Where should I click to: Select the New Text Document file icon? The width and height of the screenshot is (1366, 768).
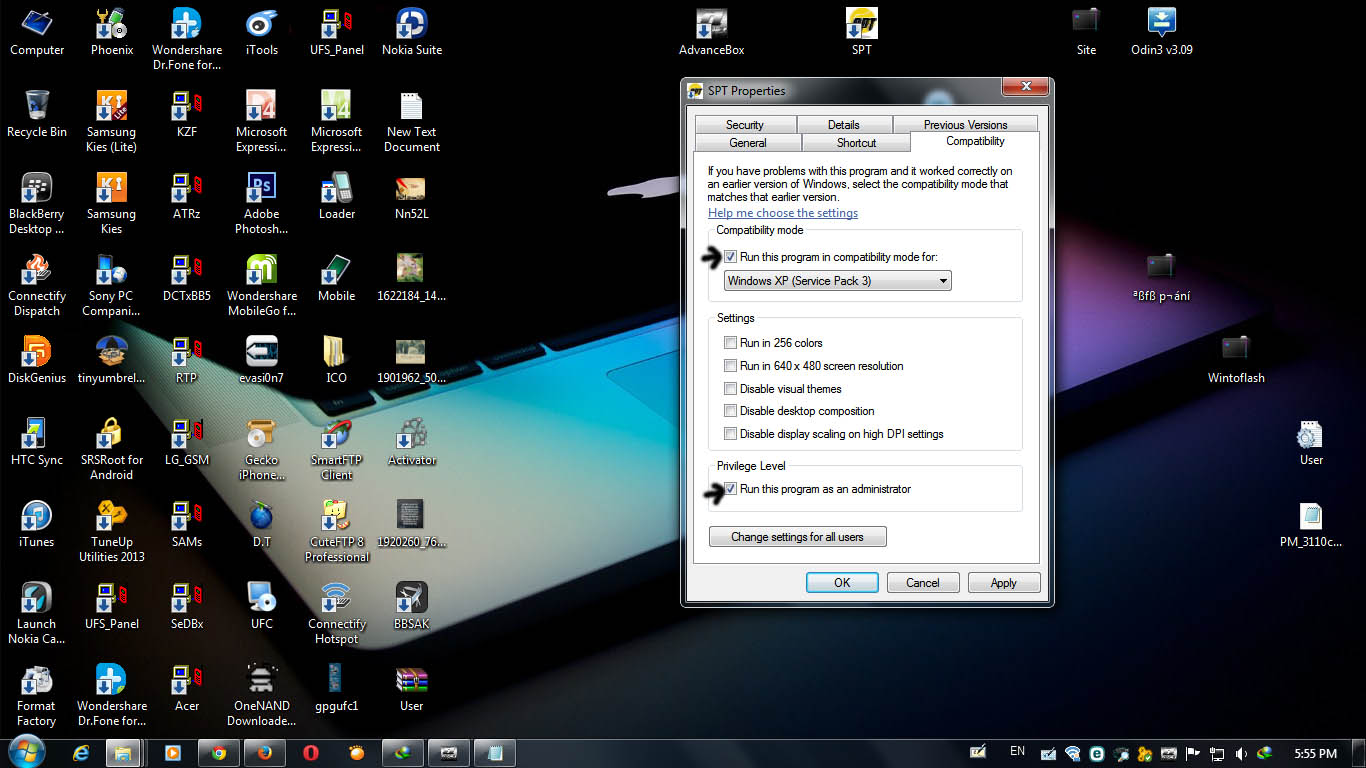pos(412,121)
